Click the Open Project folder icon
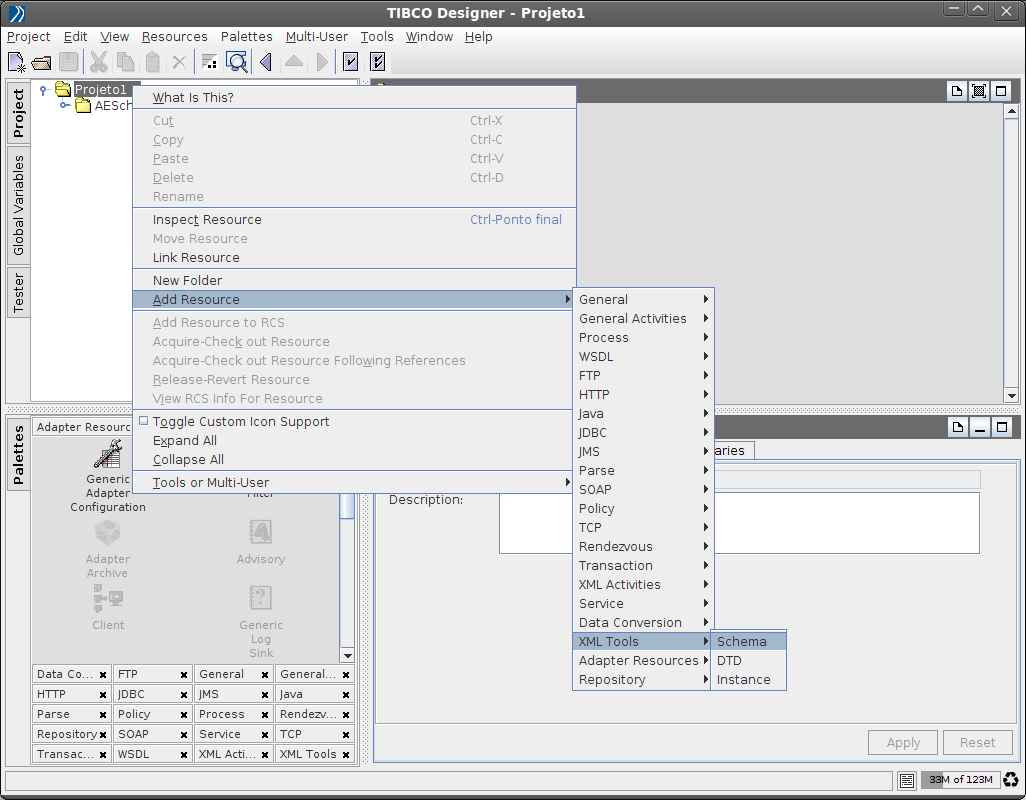 coord(41,62)
